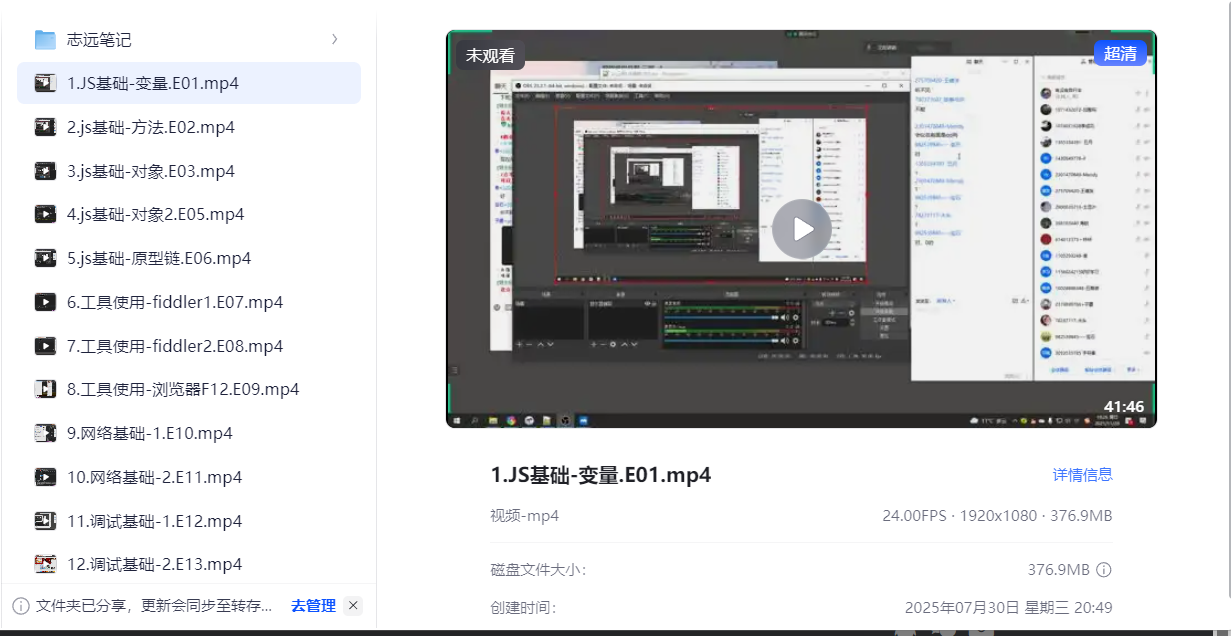The height and width of the screenshot is (636, 1231).
Task: Open file name 10.网络基础-2.E11.mp4
Action: [x=155, y=477]
